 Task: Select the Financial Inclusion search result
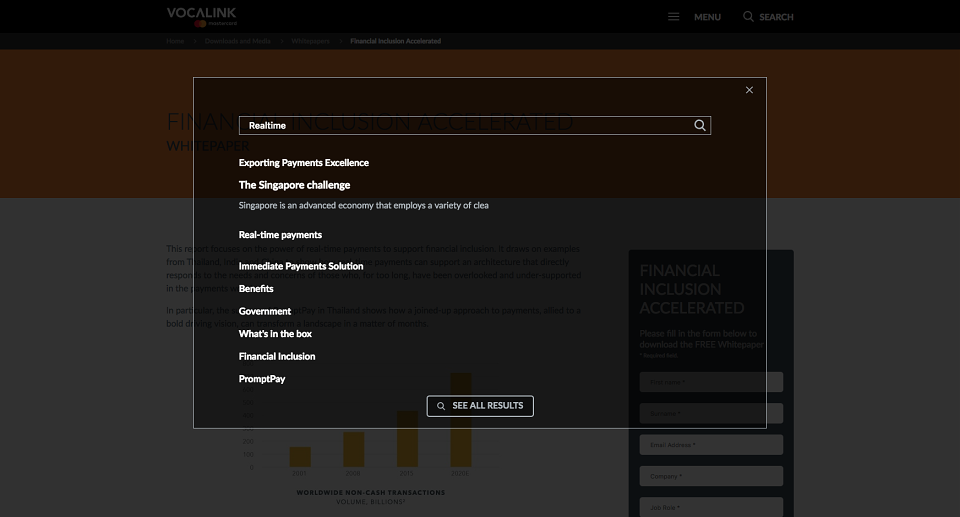[277, 357]
